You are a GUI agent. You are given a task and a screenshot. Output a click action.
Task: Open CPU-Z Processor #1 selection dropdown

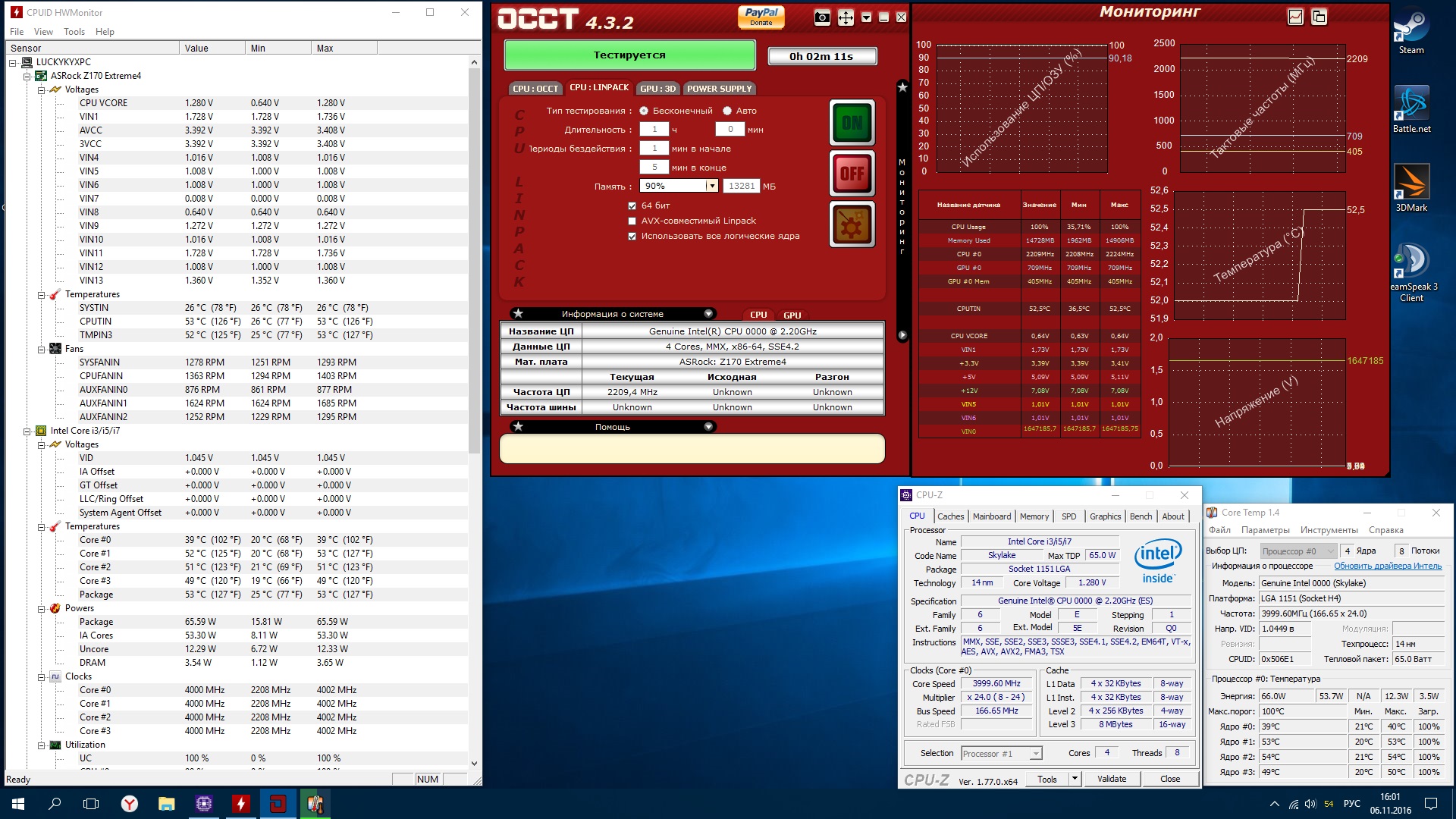click(x=1036, y=753)
